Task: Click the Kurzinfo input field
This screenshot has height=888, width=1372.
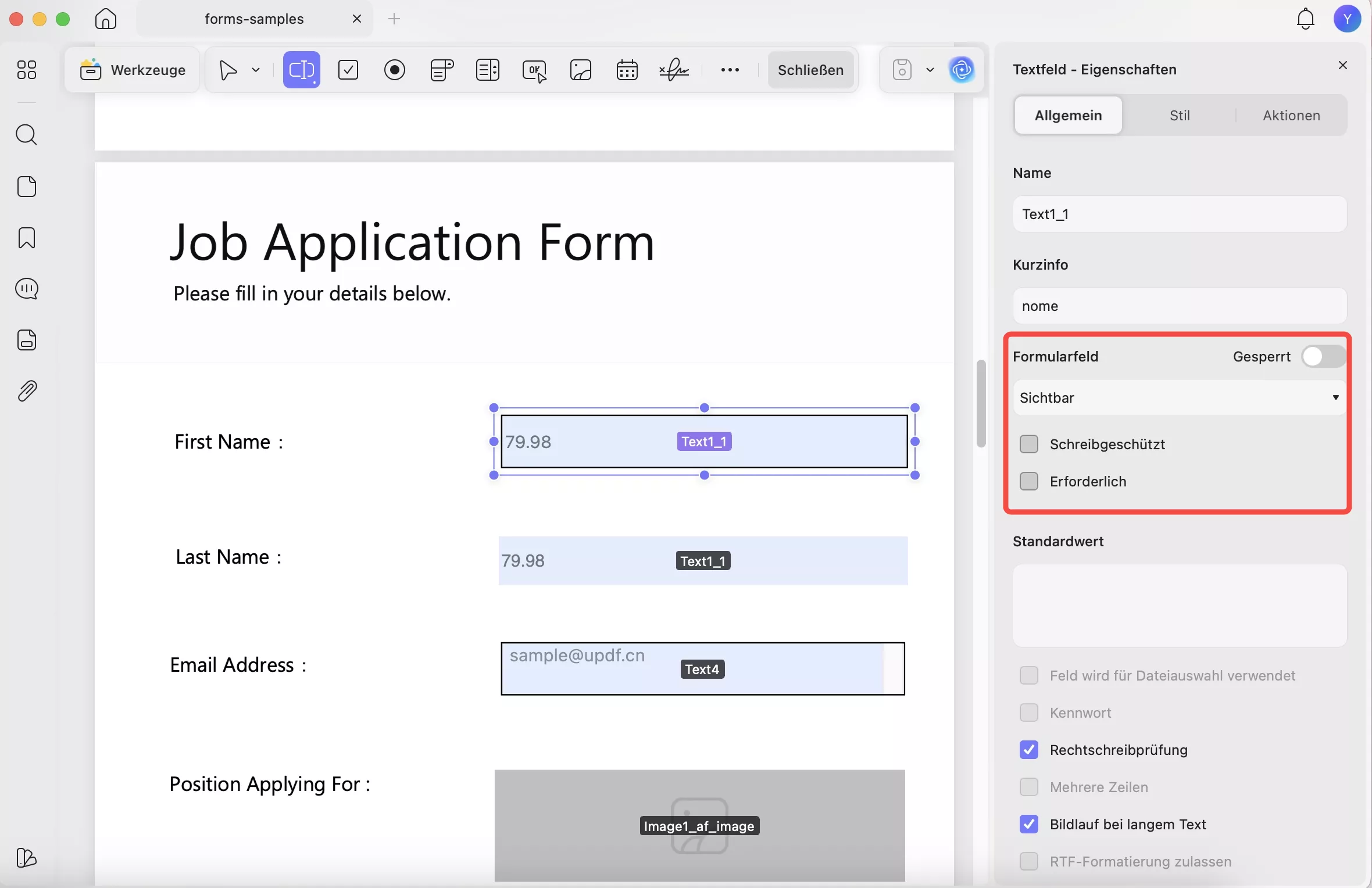Action: (1180, 306)
